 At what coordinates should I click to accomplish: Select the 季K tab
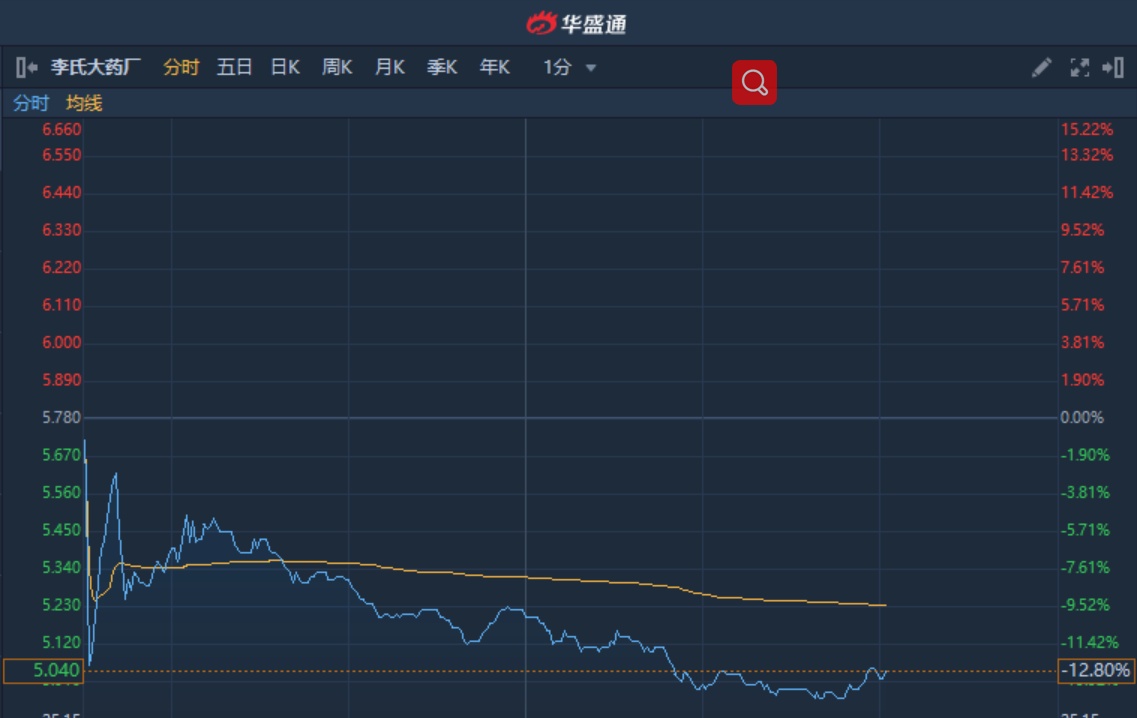[x=442, y=68]
